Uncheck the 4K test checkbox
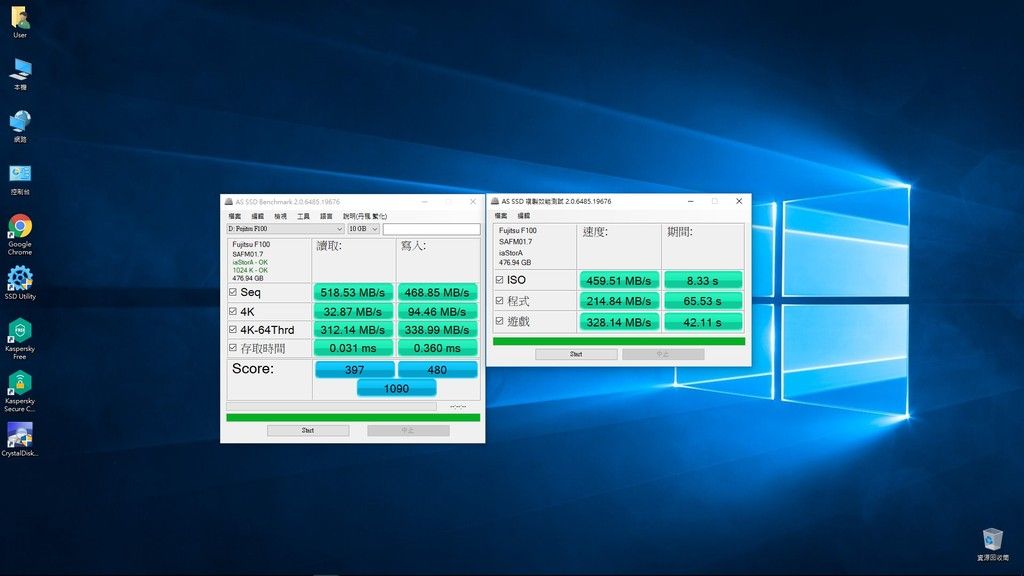1024x576 pixels. click(233, 312)
